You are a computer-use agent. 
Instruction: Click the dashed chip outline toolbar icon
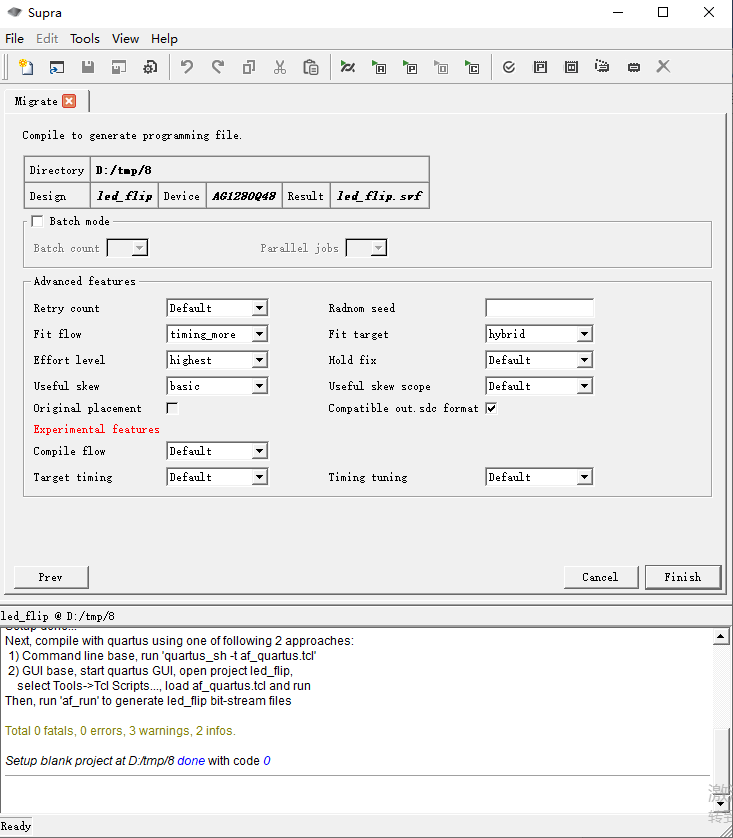point(602,67)
